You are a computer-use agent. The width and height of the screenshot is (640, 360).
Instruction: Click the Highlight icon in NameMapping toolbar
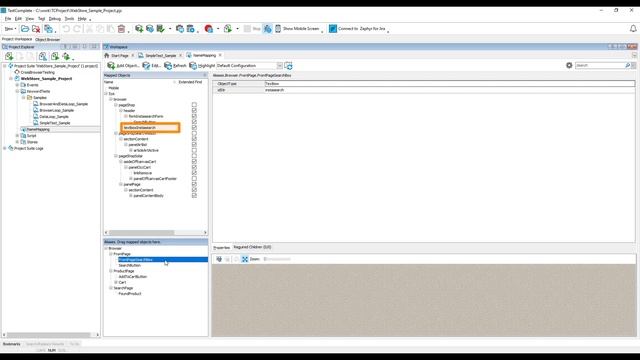pyautogui.click(x=193, y=65)
